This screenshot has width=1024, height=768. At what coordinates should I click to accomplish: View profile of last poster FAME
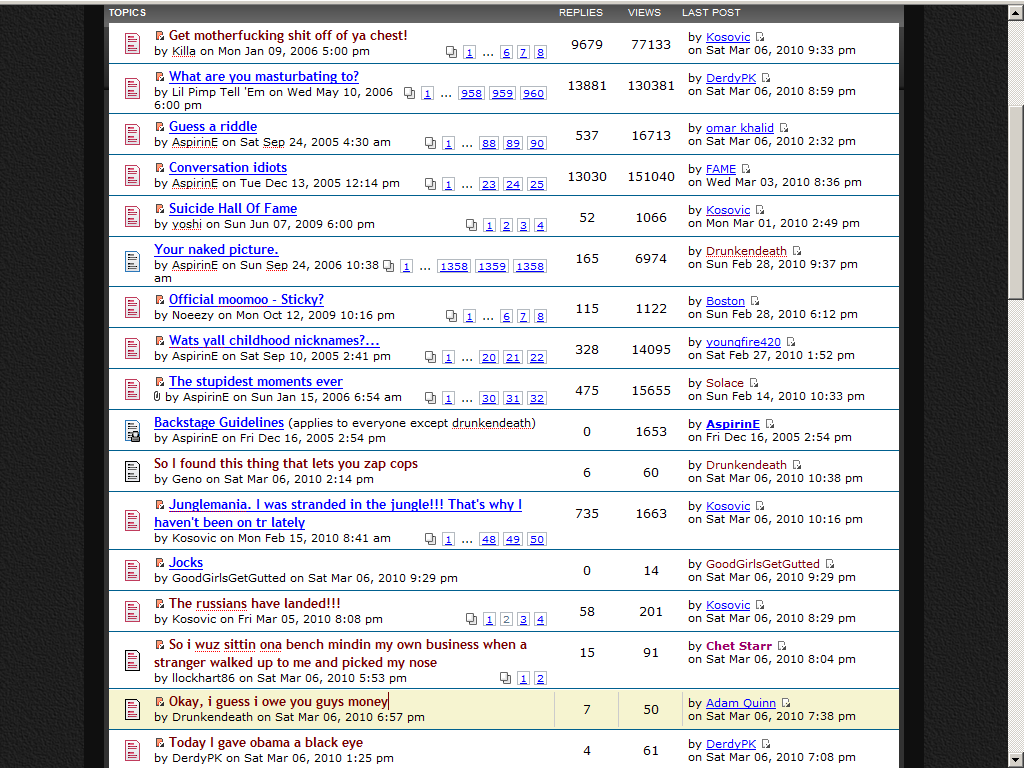pyautogui.click(x=720, y=169)
